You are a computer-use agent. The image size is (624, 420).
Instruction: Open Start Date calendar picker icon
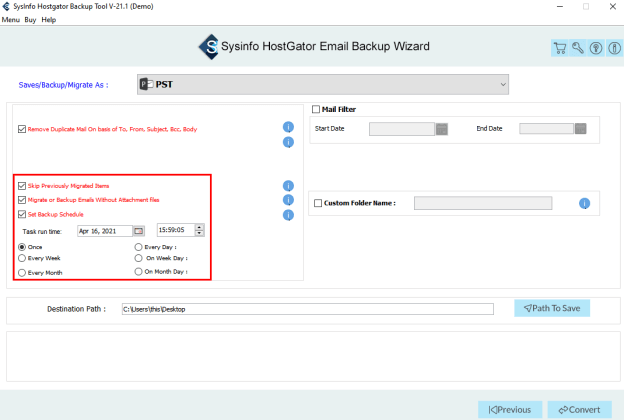pyautogui.click(x=442, y=129)
